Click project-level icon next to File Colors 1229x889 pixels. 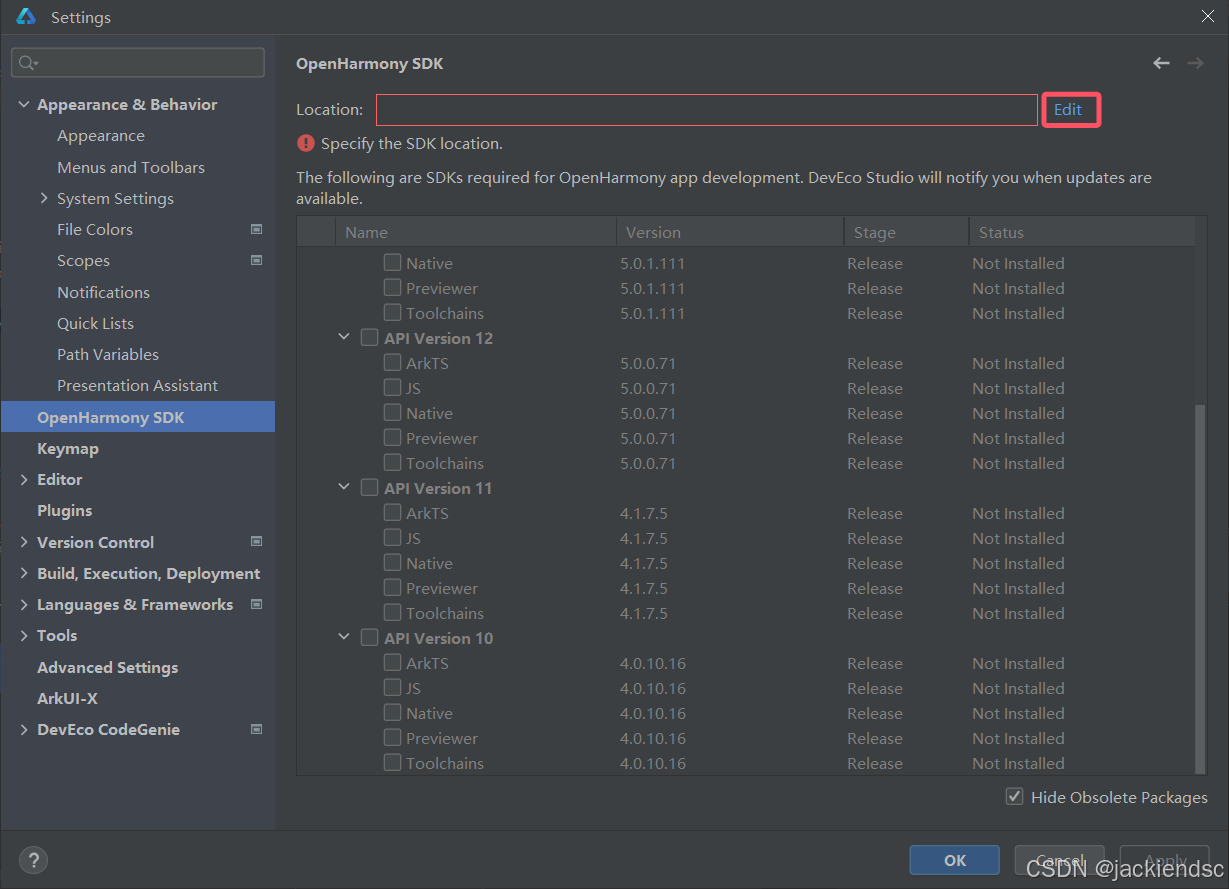[x=257, y=229]
